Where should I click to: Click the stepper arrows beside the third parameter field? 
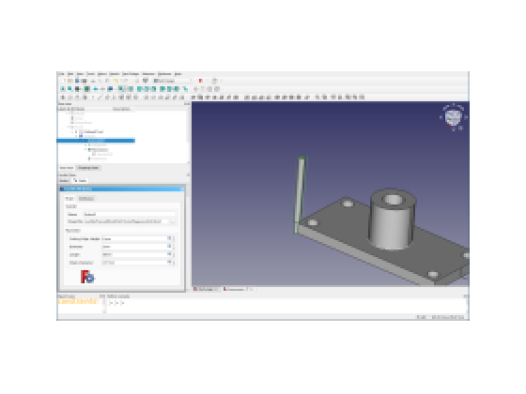(174, 255)
